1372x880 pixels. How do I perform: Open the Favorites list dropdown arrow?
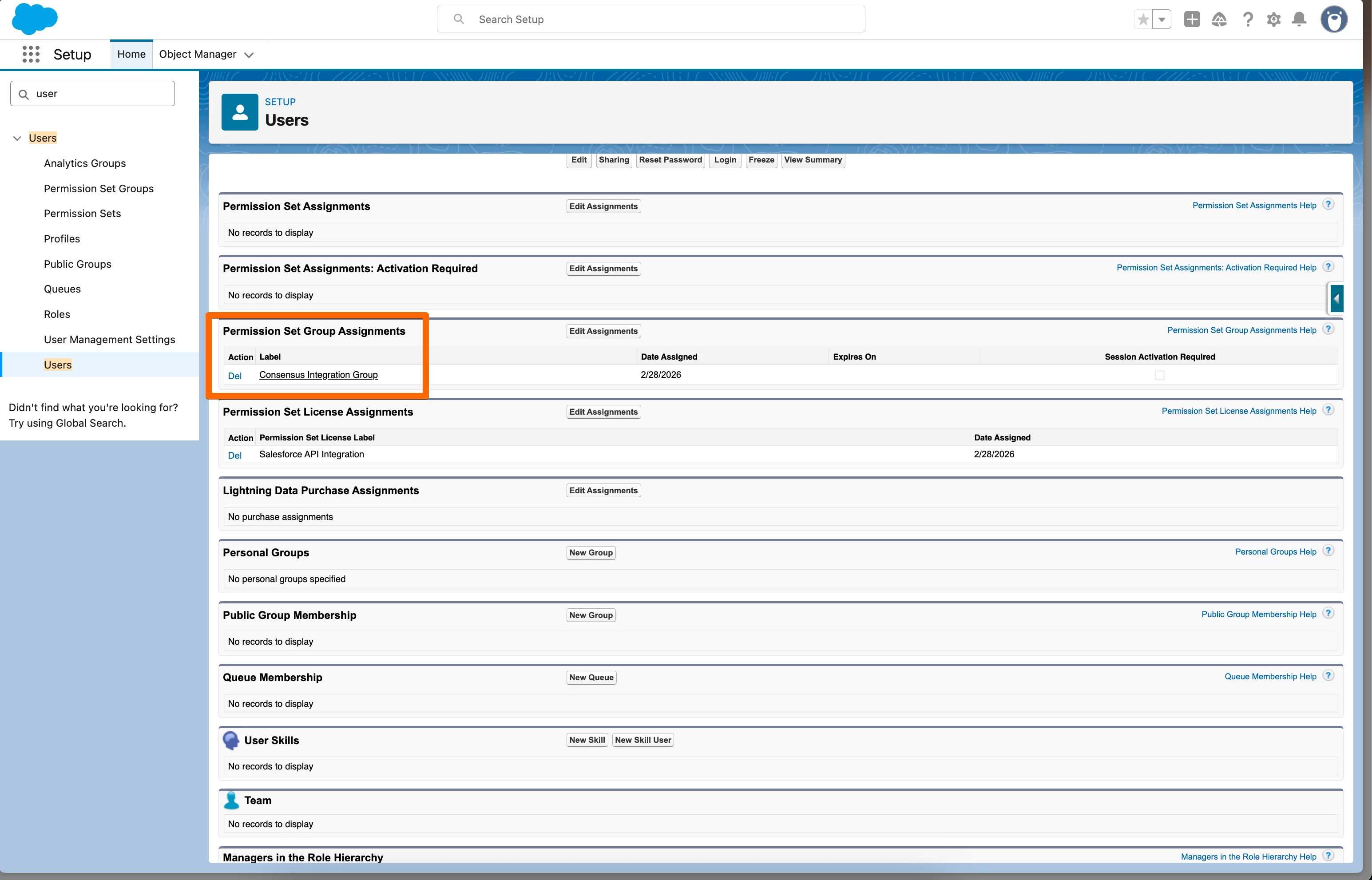[1162, 20]
